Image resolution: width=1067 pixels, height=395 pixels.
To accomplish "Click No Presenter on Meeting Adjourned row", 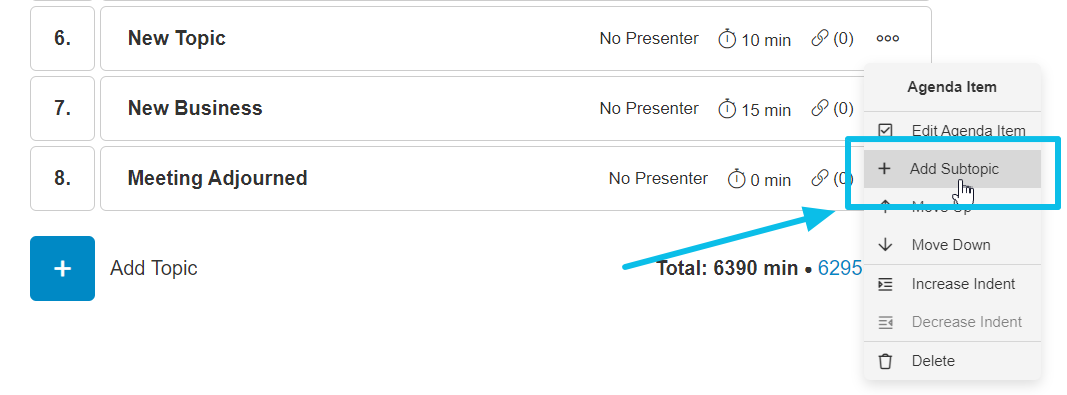I will coord(658,178).
